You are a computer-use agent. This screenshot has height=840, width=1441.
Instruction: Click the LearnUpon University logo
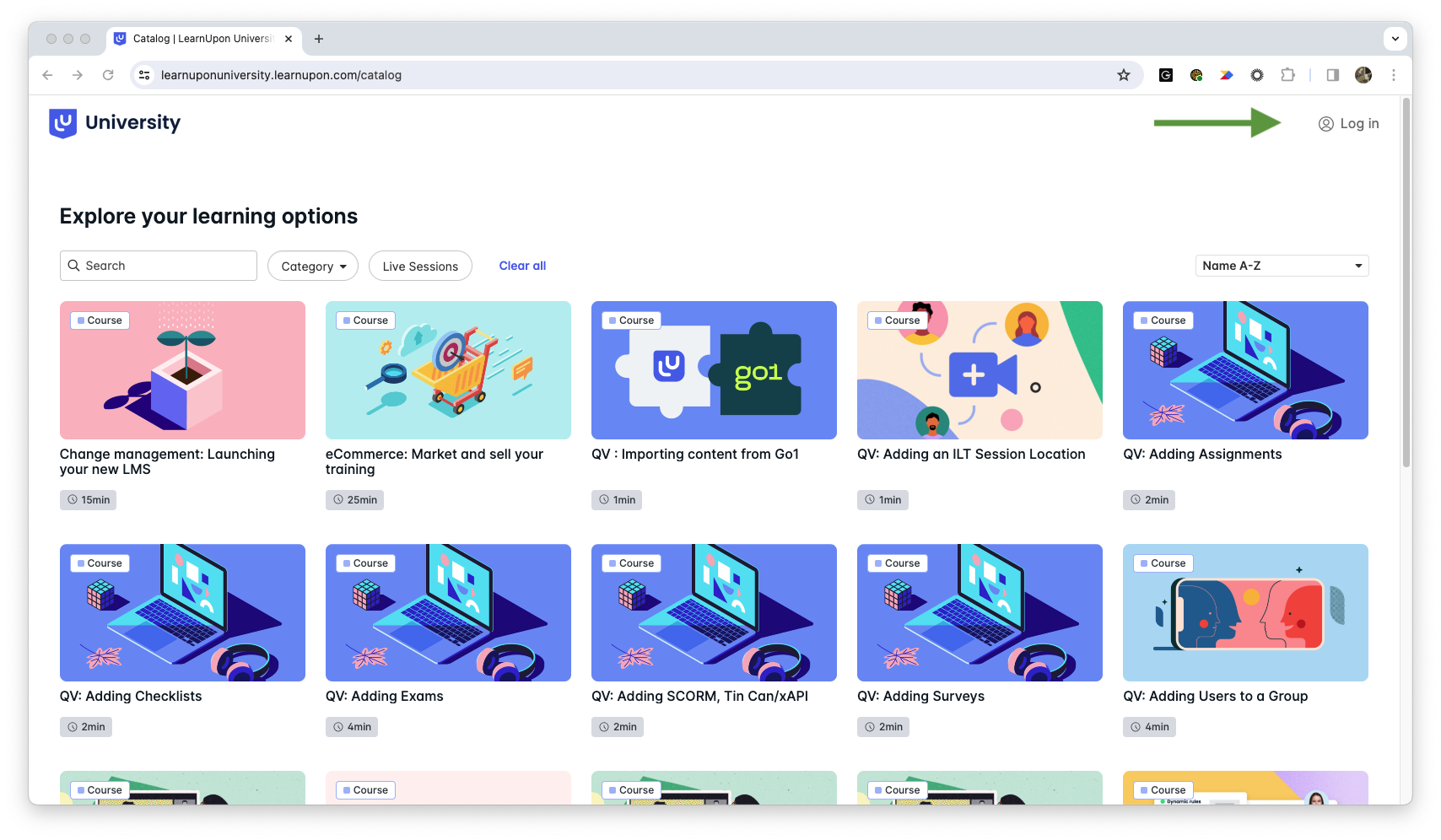tap(115, 123)
